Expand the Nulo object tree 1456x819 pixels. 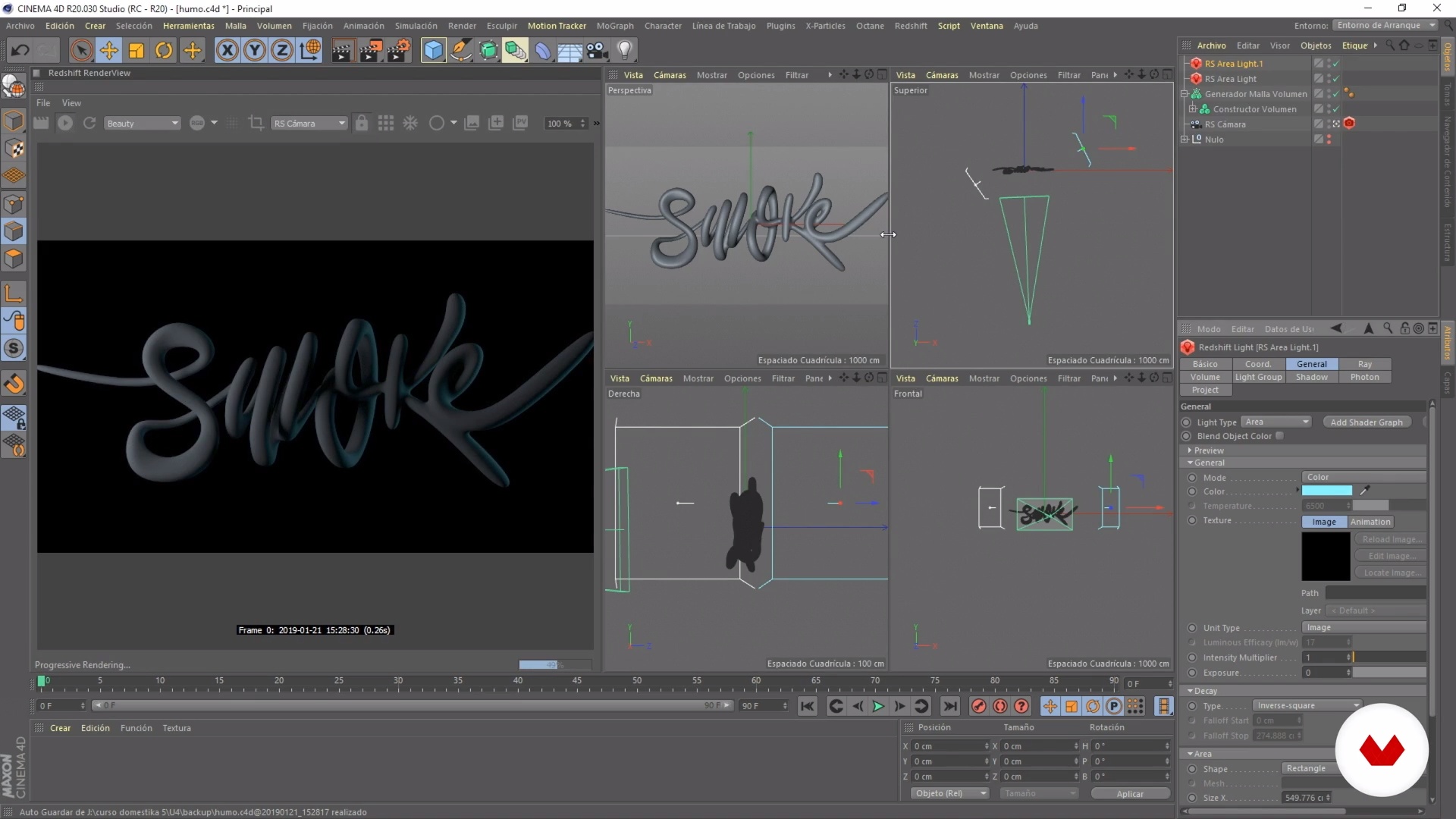click(x=1185, y=140)
